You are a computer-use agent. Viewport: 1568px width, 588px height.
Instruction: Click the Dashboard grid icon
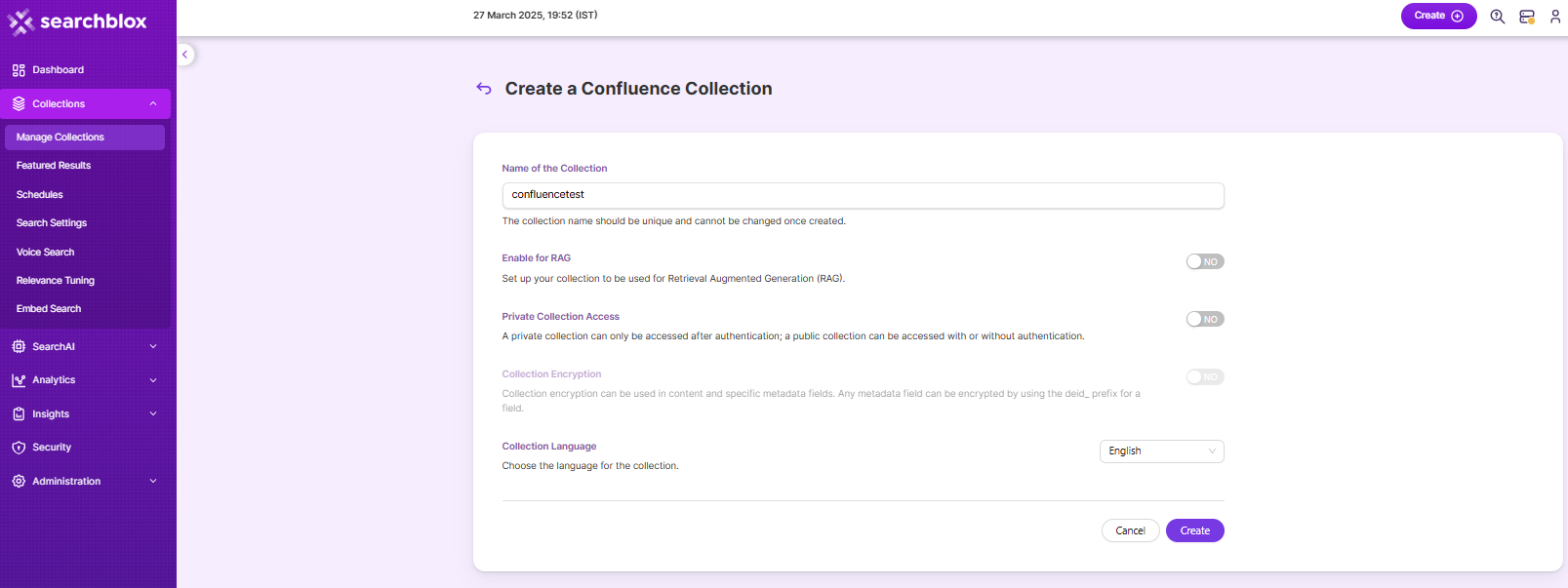coord(19,70)
